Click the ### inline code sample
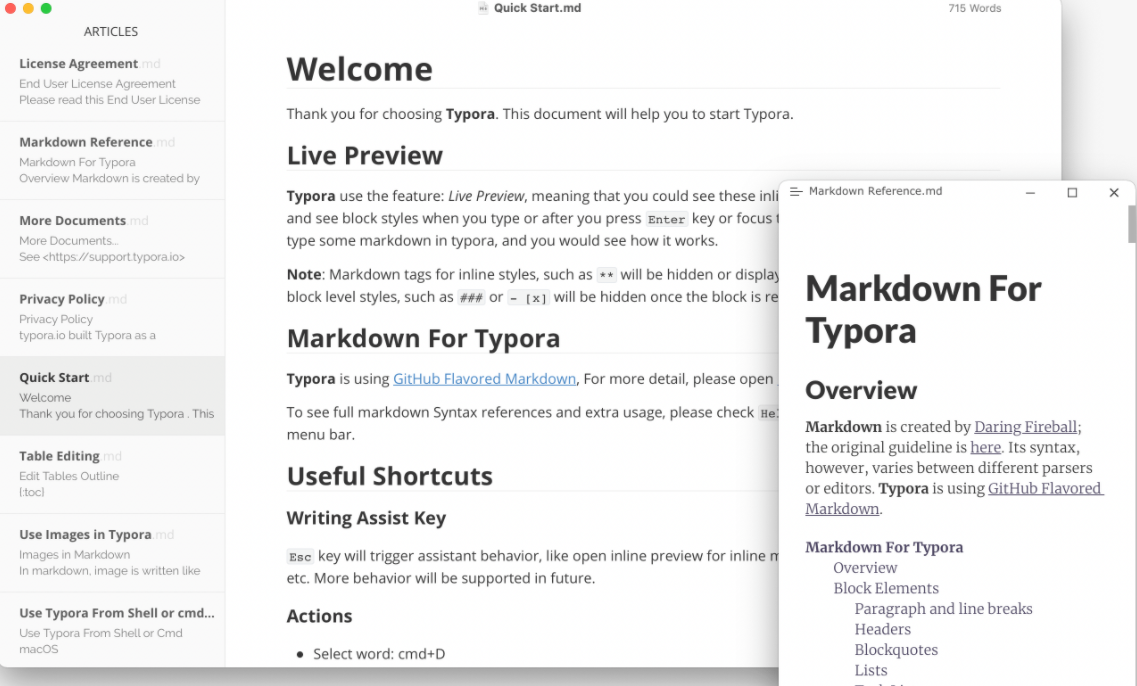 [x=471, y=297]
